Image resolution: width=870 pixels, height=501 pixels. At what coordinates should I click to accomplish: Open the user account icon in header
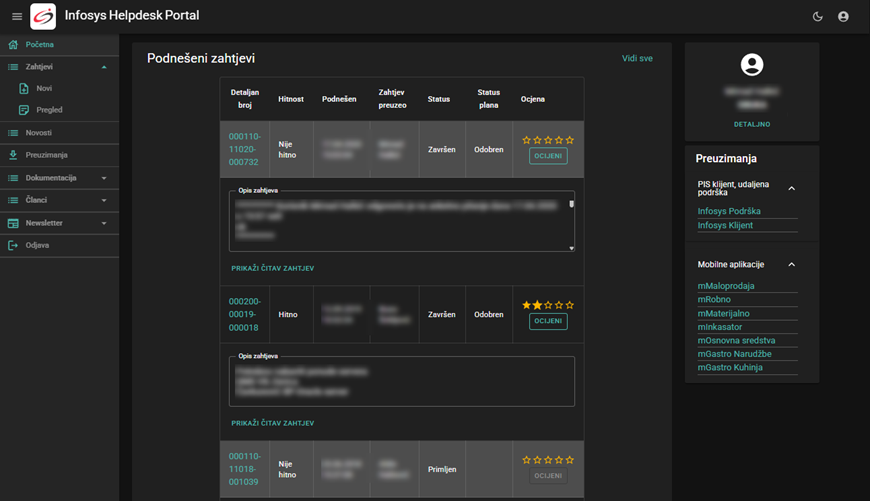pyautogui.click(x=843, y=17)
